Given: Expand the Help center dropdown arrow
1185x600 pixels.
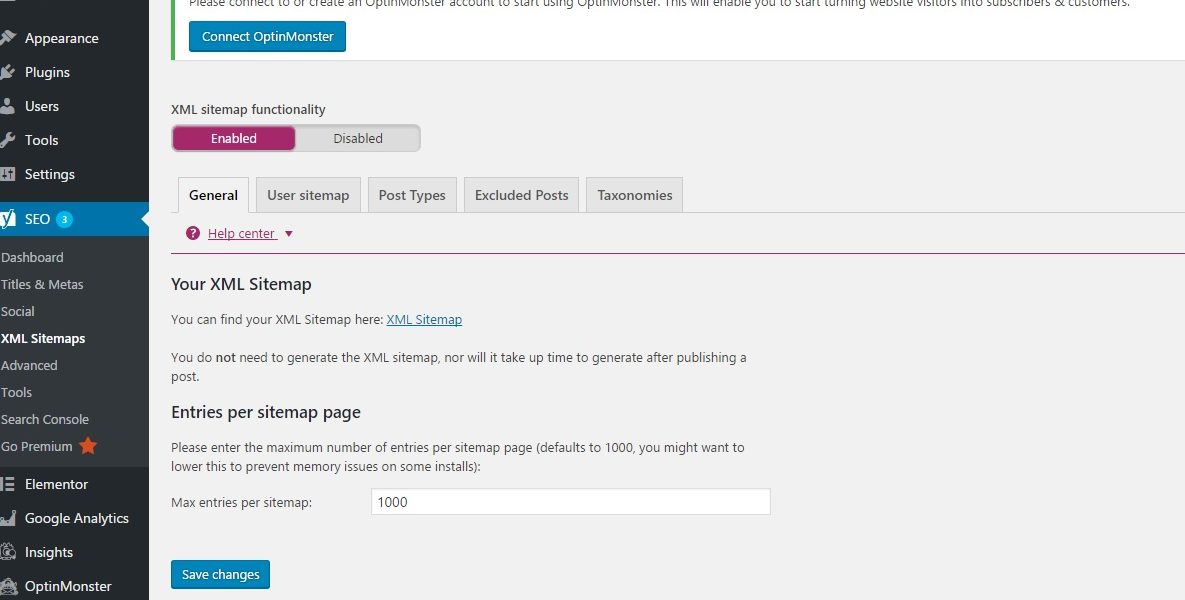Looking at the screenshot, I should [288, 234].
